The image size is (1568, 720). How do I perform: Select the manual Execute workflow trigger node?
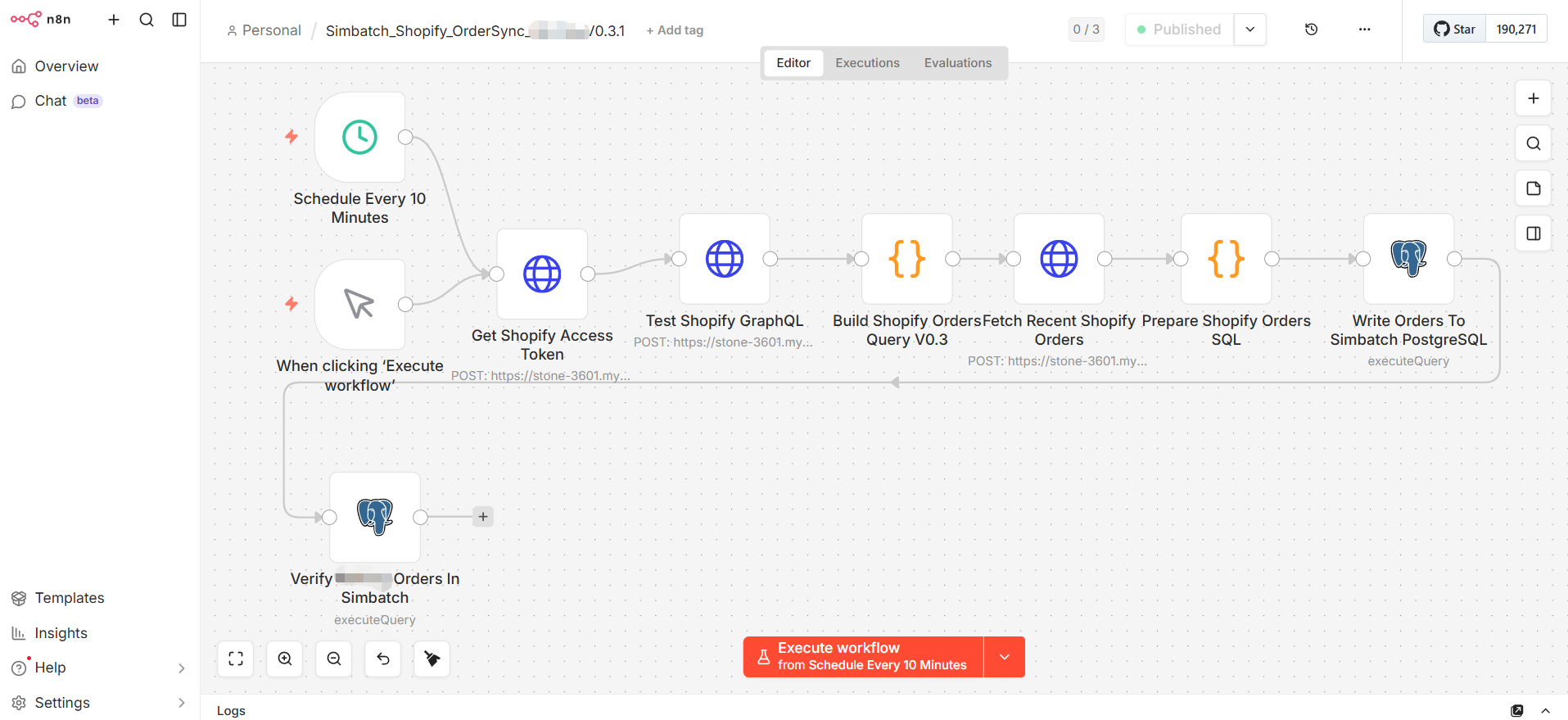coord(360,304)
